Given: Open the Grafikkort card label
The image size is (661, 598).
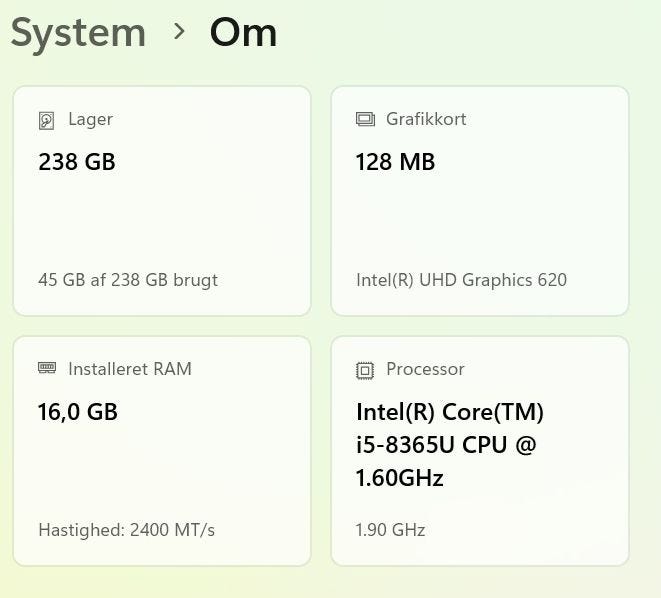Looking at the screenshot, I should pos(426,119).
